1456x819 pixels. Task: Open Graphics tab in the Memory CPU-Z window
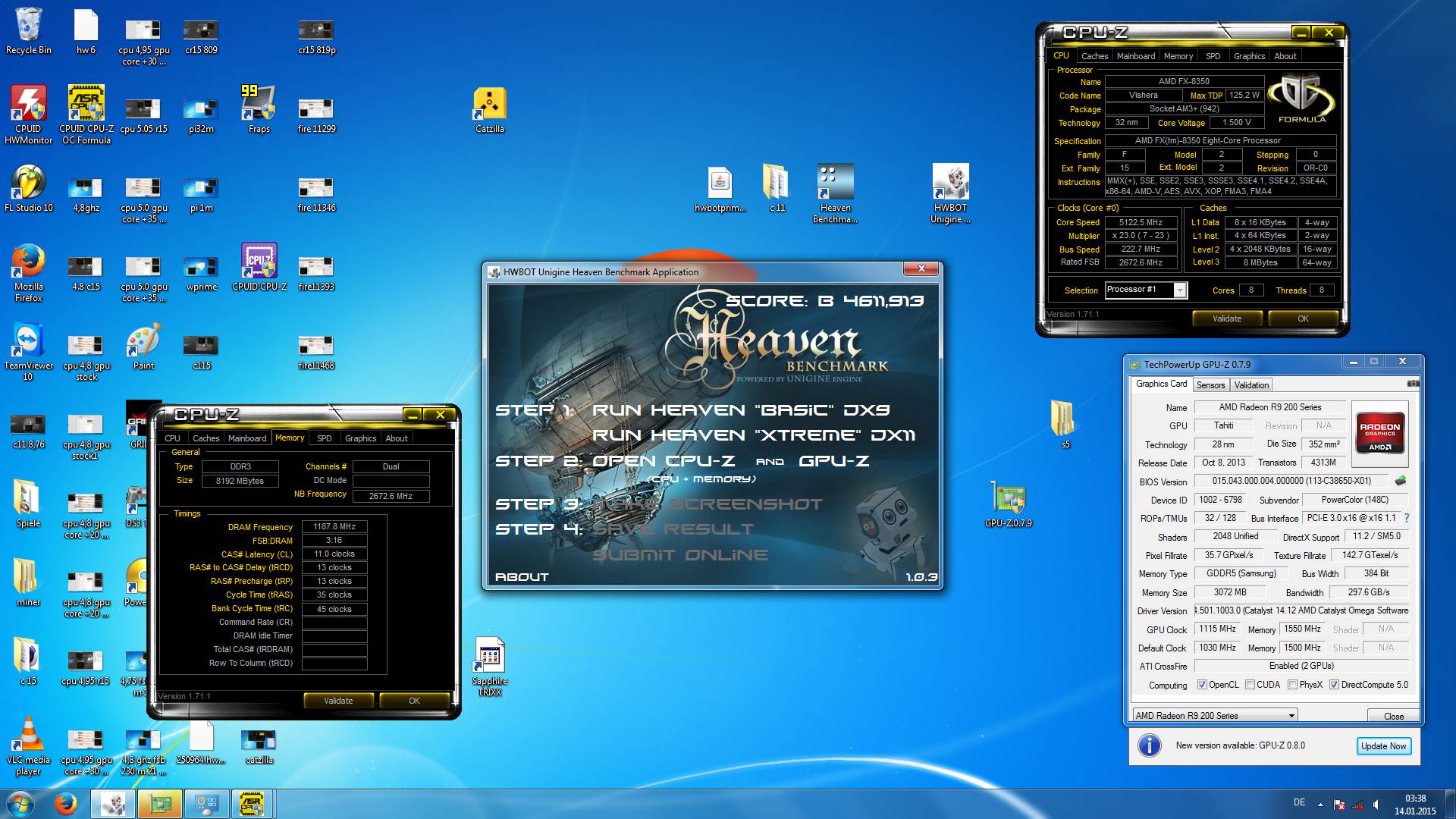click(x=360, y=438)
